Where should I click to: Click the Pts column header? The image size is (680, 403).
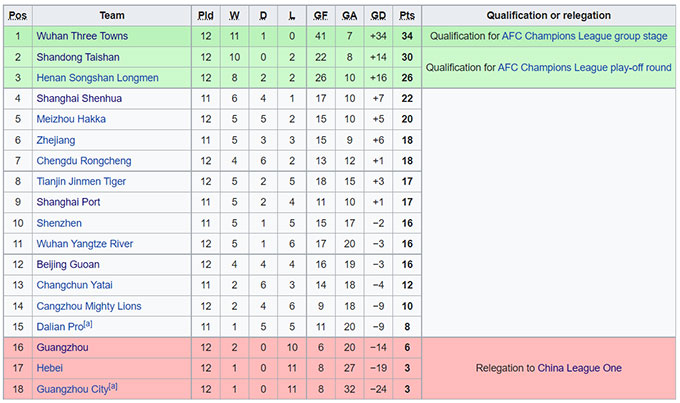click(x=407, y=16)
